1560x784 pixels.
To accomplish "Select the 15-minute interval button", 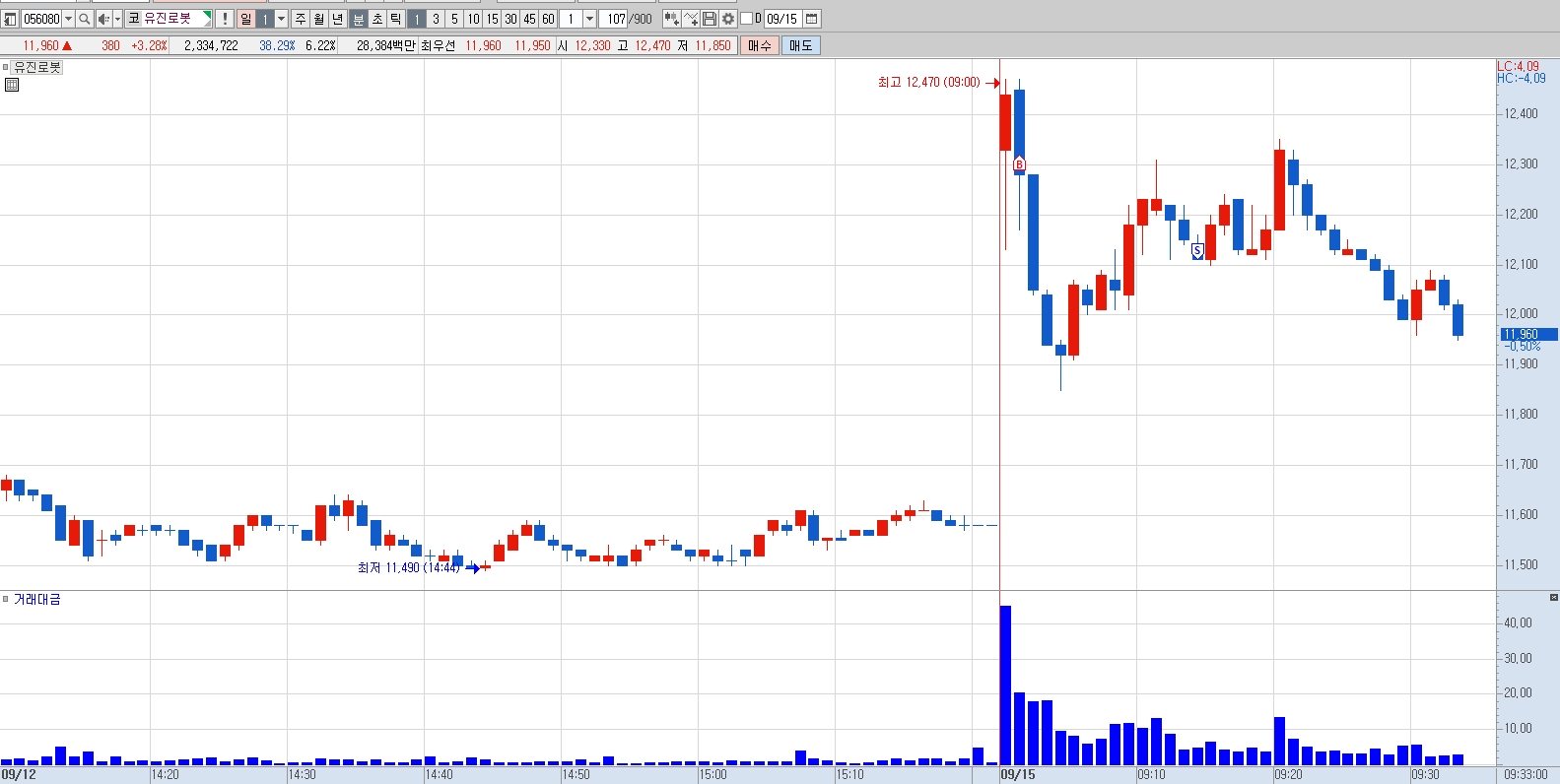I will [x=492, y=19].
